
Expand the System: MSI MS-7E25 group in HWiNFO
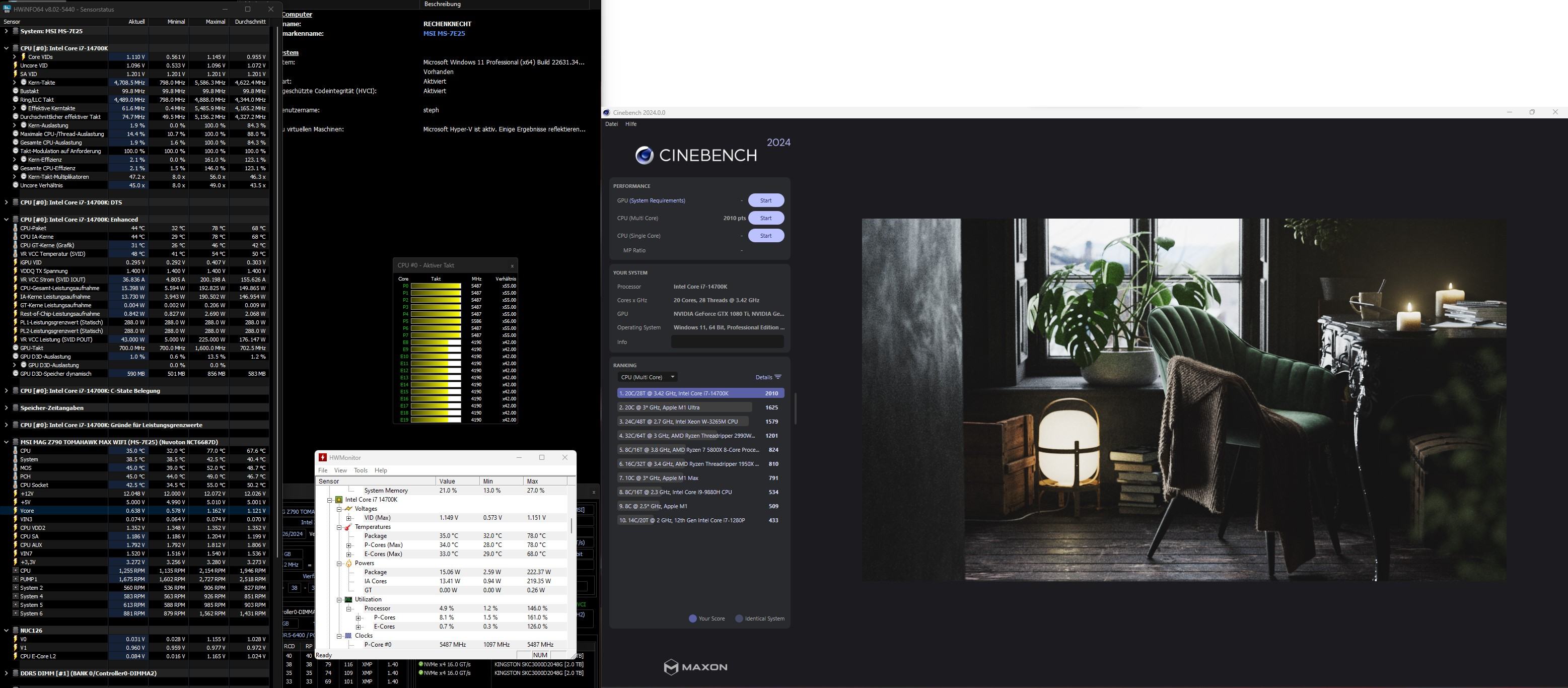6,31
